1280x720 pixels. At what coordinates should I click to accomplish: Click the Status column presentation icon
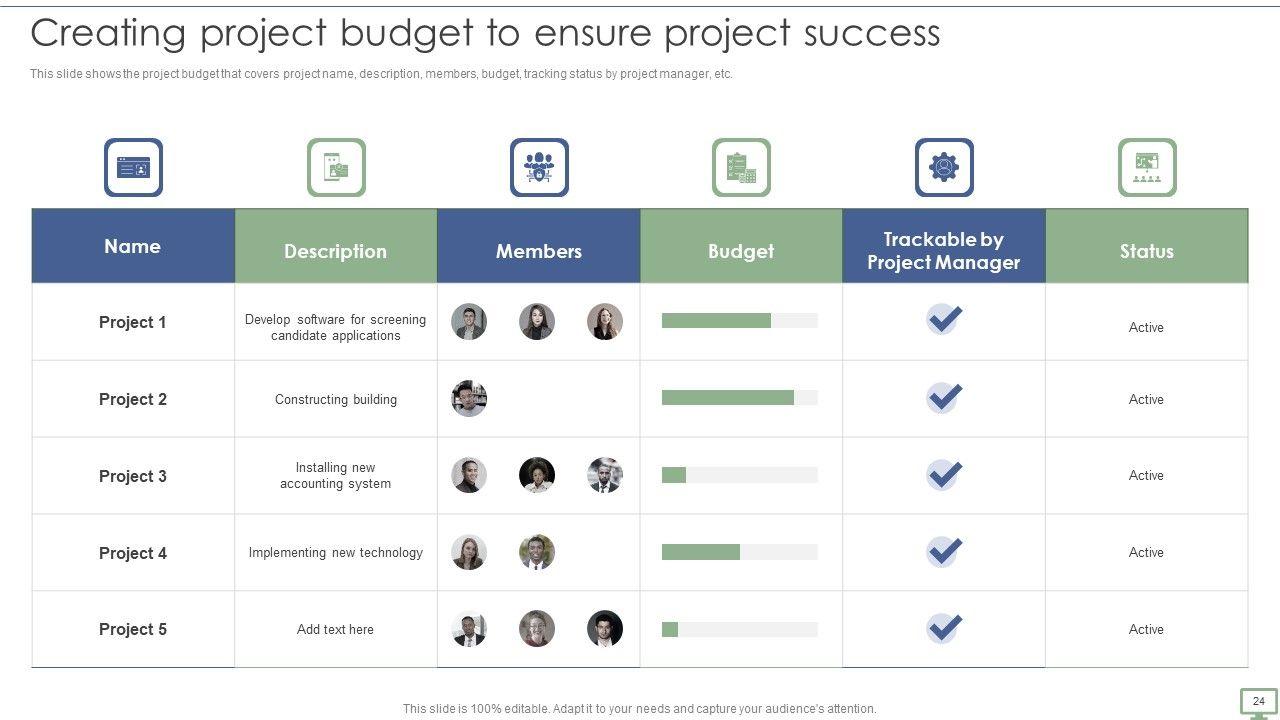point(1147,167)
